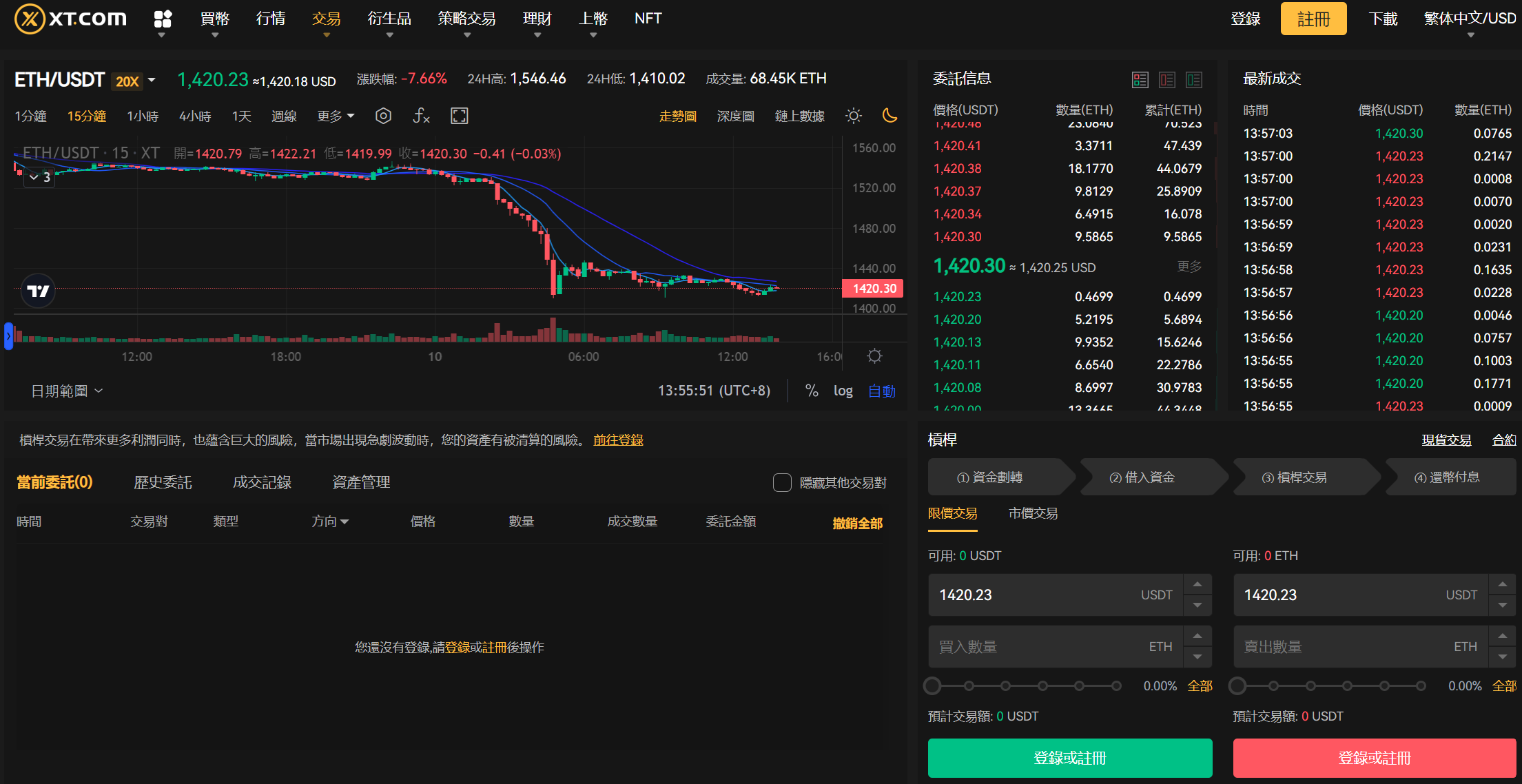
Task: Click the TradingView logo on chart
Action: click(38, 291)
